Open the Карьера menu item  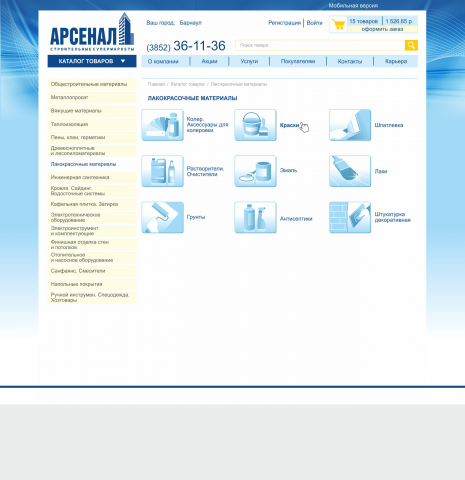point(396,61)
